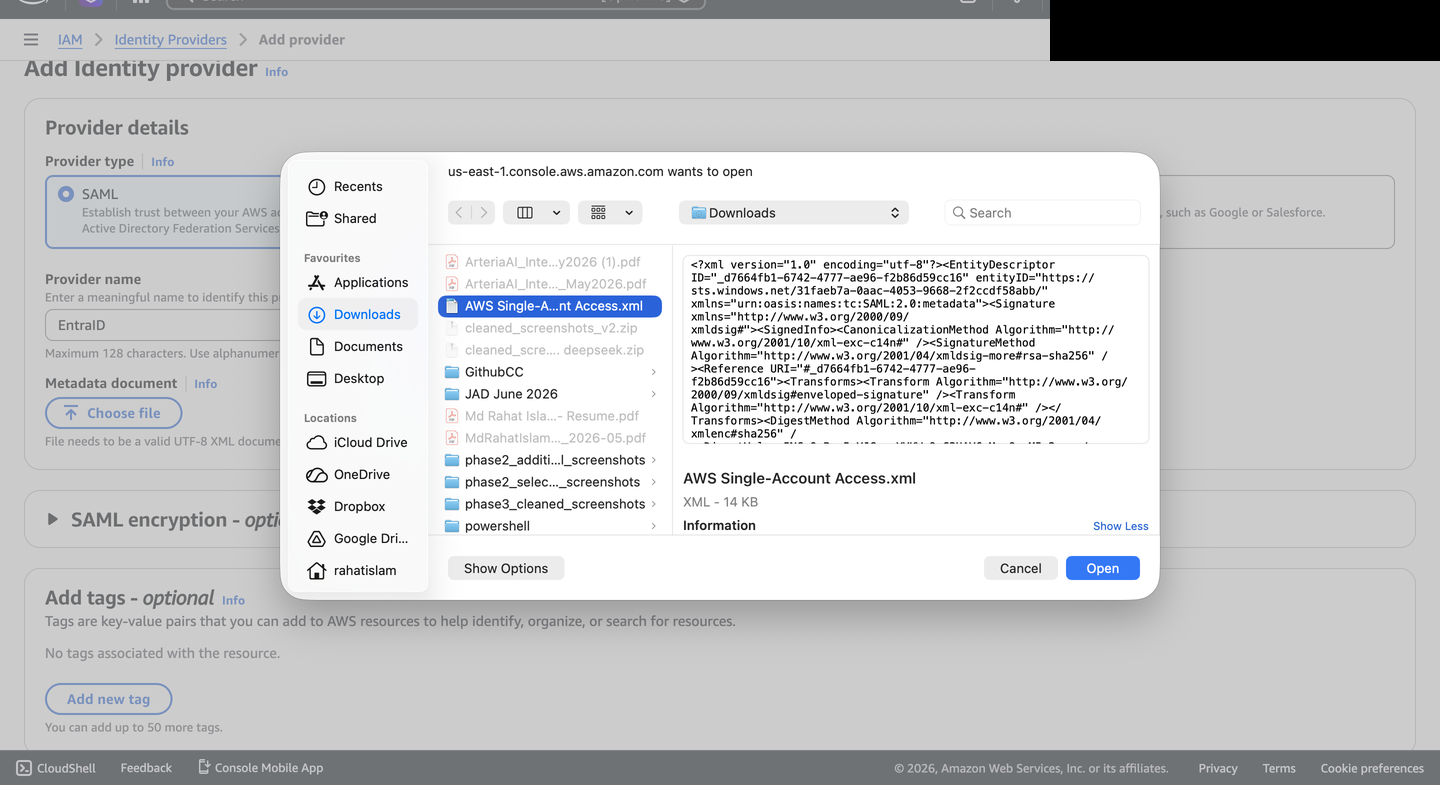The width and height of the screenshot is (1440, 785).
Task: Expand the JAD June 2026 folder
Action: pos(654,394)
